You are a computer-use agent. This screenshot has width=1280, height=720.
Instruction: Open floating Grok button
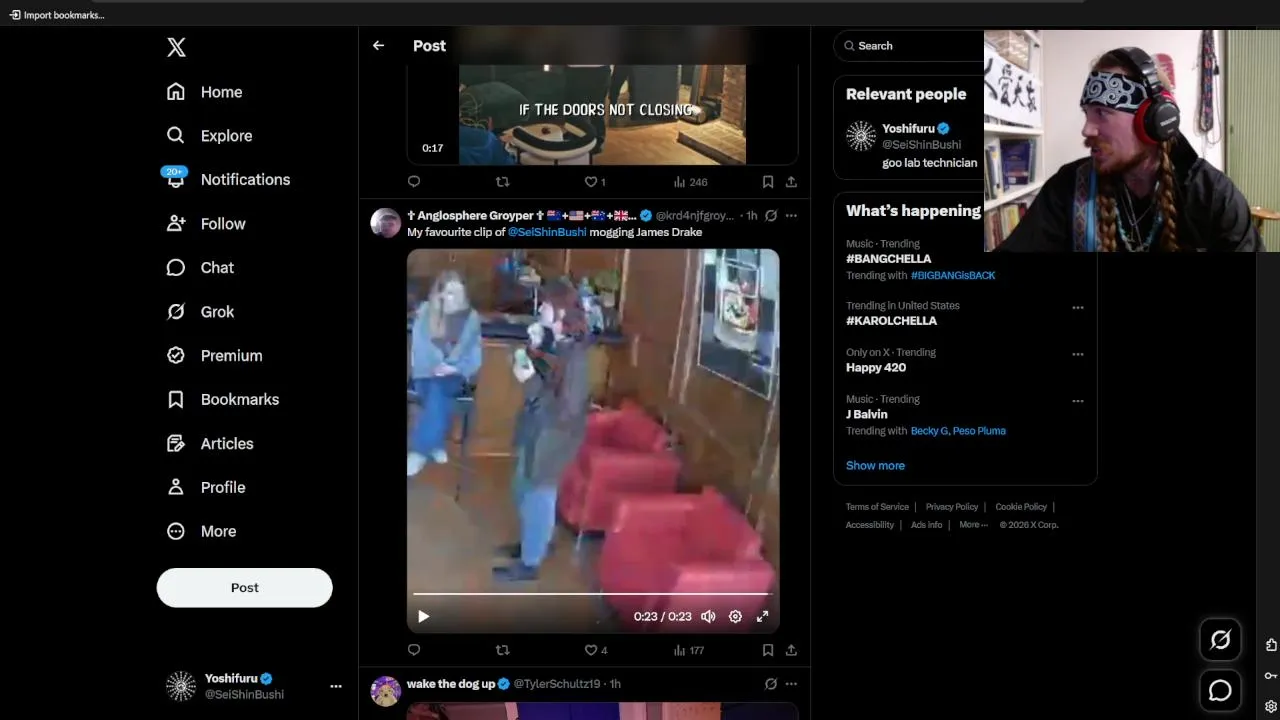click(x=1220, y=640)
